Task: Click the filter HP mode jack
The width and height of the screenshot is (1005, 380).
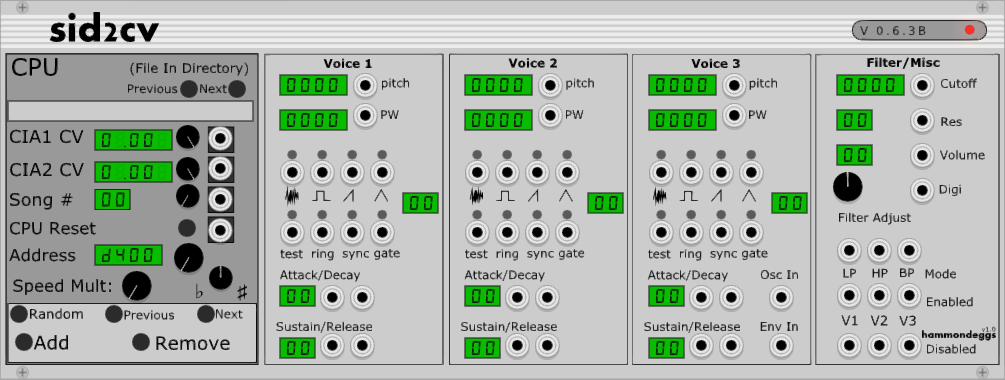Action: coord(879,251)
